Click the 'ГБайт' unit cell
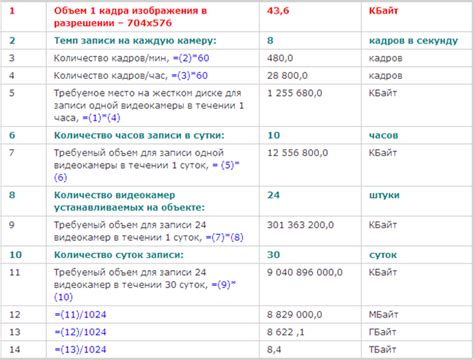The width and height of the screenshot is (474, 360). coord(382,332)
